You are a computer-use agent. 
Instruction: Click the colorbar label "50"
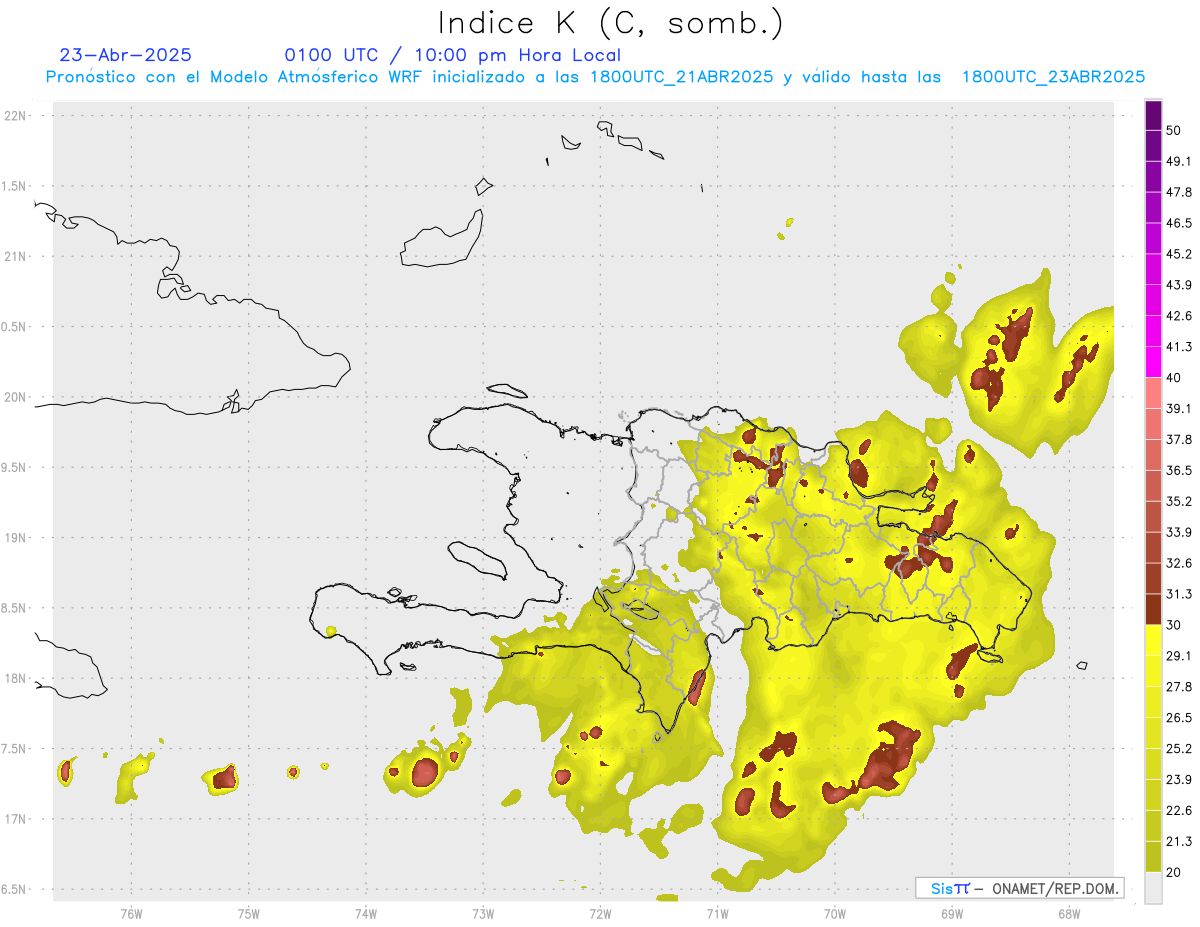[x=1174, y=131]
